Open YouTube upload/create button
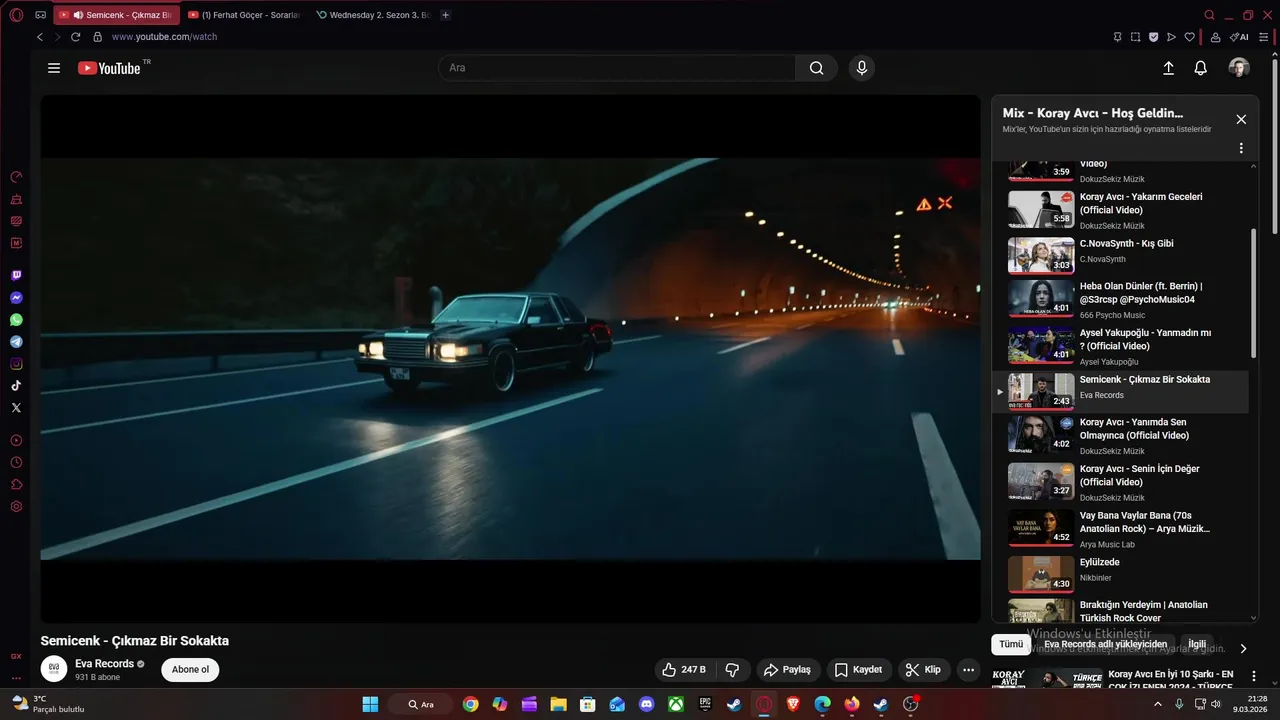This screenshot has height=720, width=1280. point(1168,68)
